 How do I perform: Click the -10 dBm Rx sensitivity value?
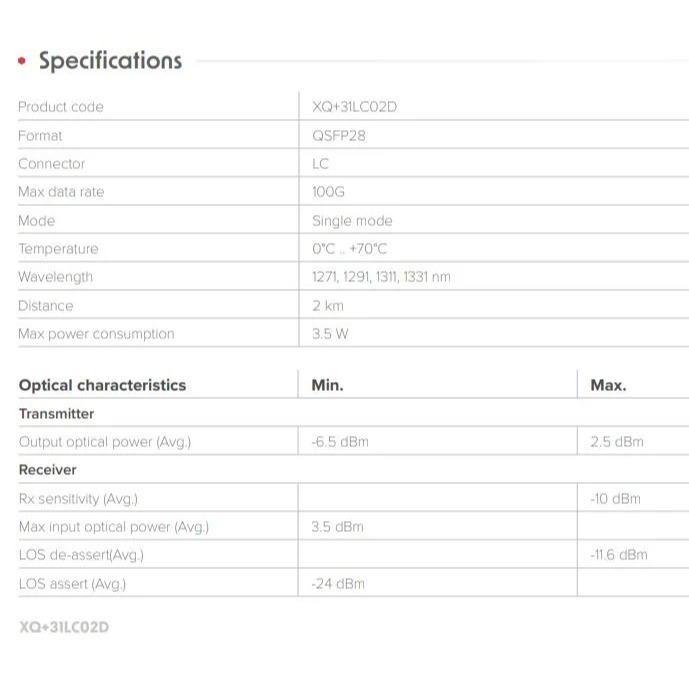pyautogui.click(x=615, y=498)
